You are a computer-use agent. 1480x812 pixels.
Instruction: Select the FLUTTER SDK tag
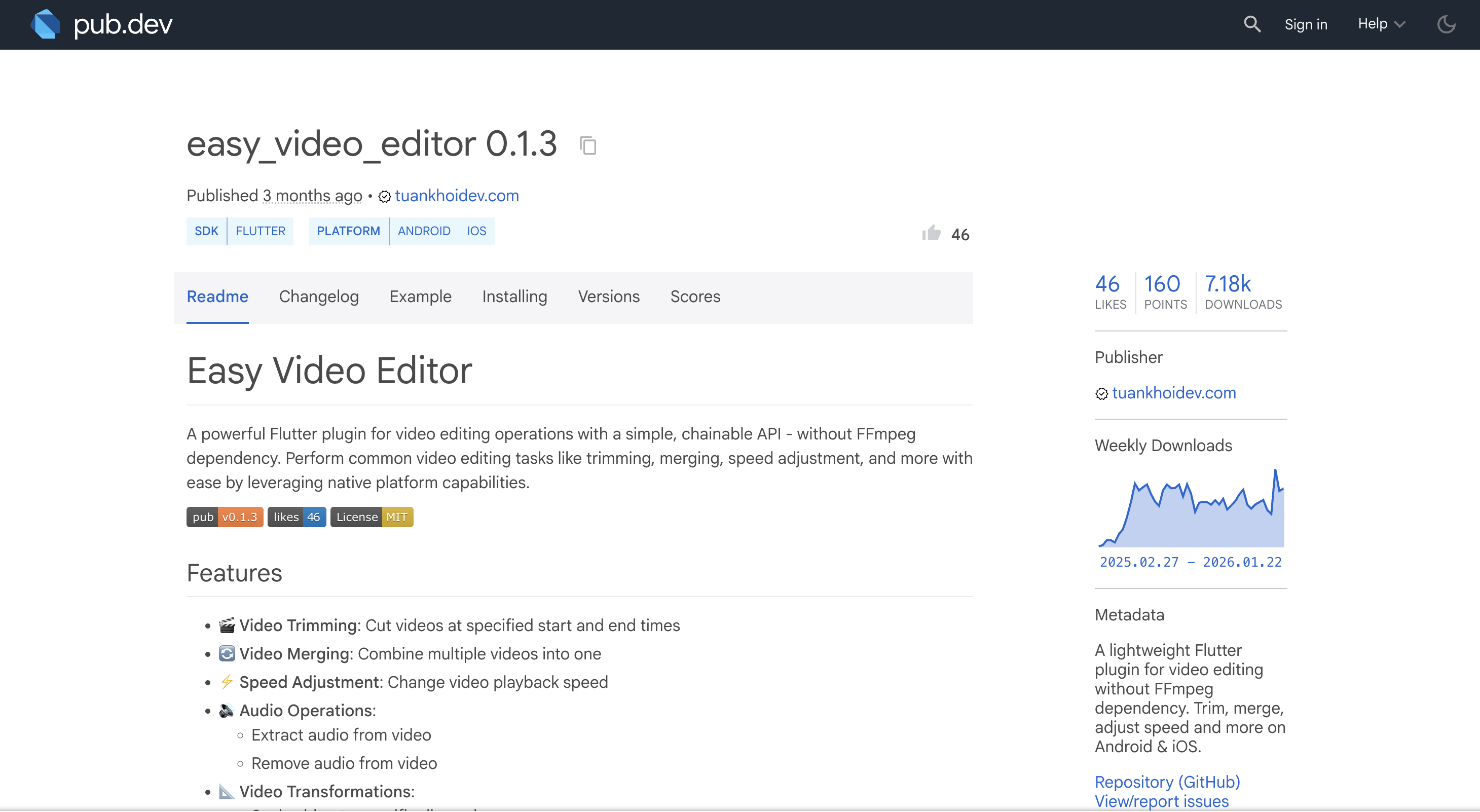[x=260, y=231]
